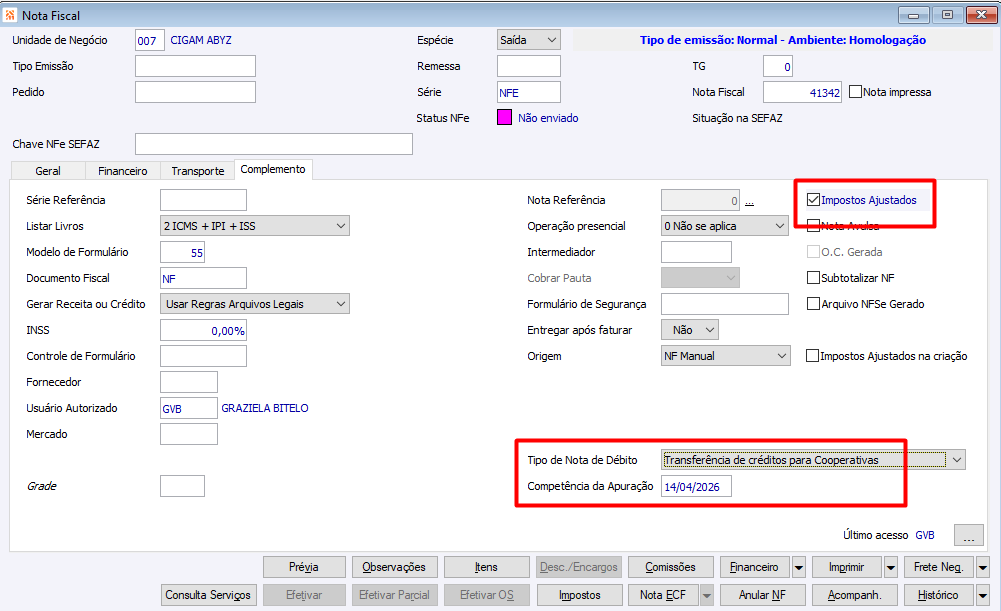The width and height of the screenshot is (1001, 611).
Task: Open Acompanh. button
Action: [854, 595]
